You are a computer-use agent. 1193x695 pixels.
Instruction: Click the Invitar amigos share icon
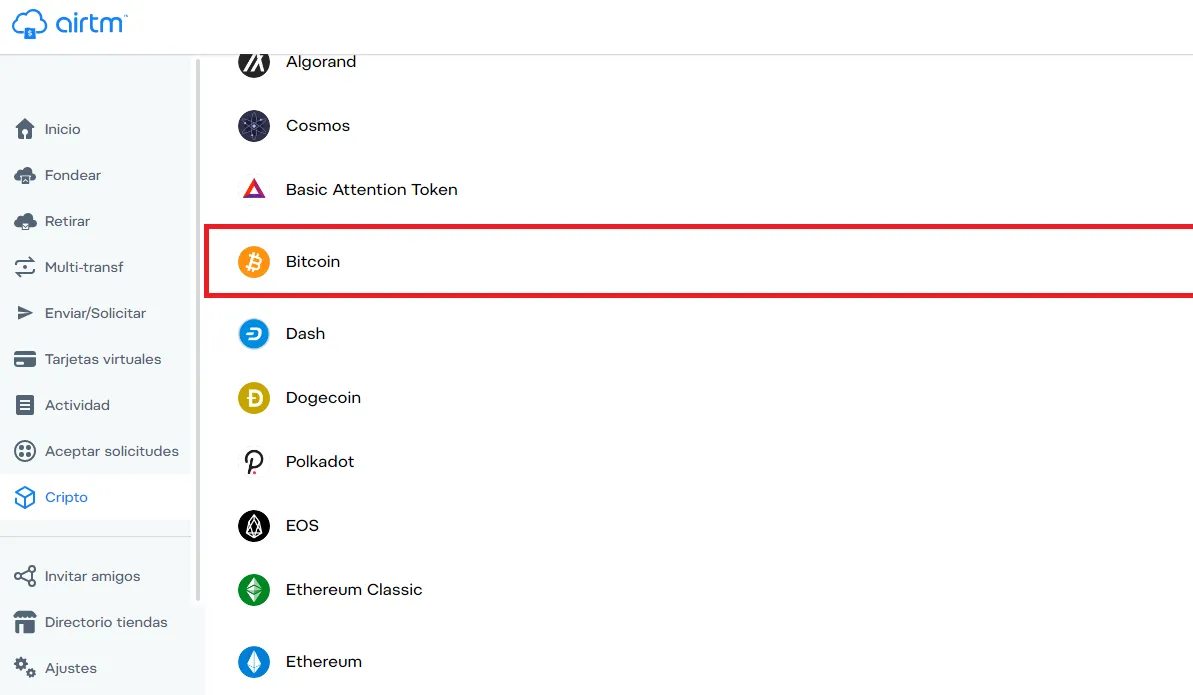[x=24, y=576]
